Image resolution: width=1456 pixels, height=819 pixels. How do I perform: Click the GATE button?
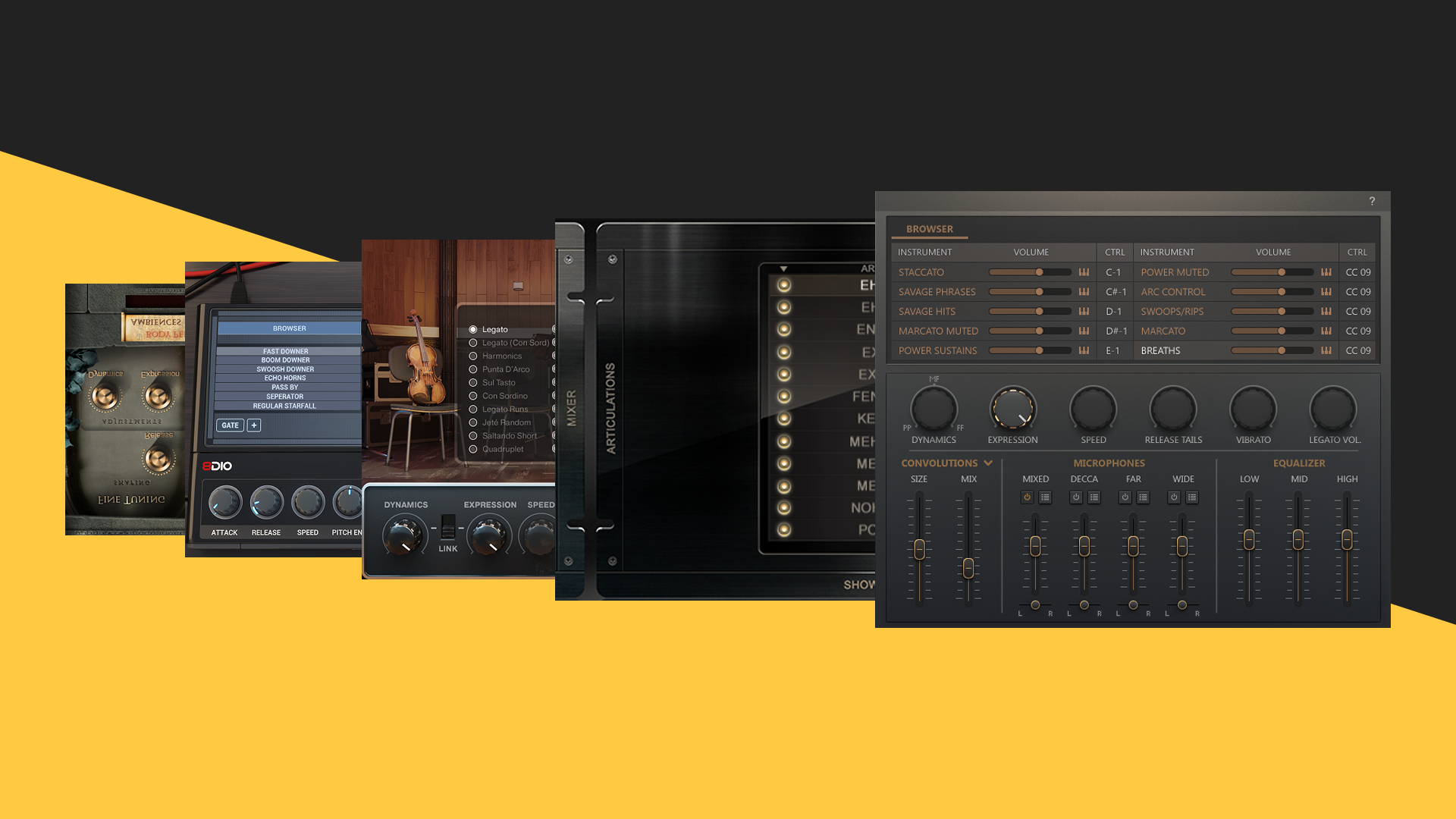click(x=230, y=425)
